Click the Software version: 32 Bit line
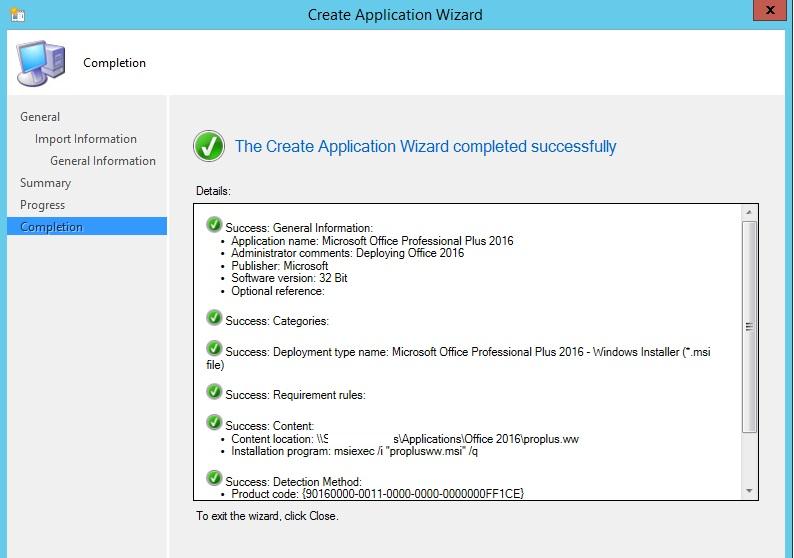The height and width of the screenshot is (558, 794). click(x=289, y=278)
